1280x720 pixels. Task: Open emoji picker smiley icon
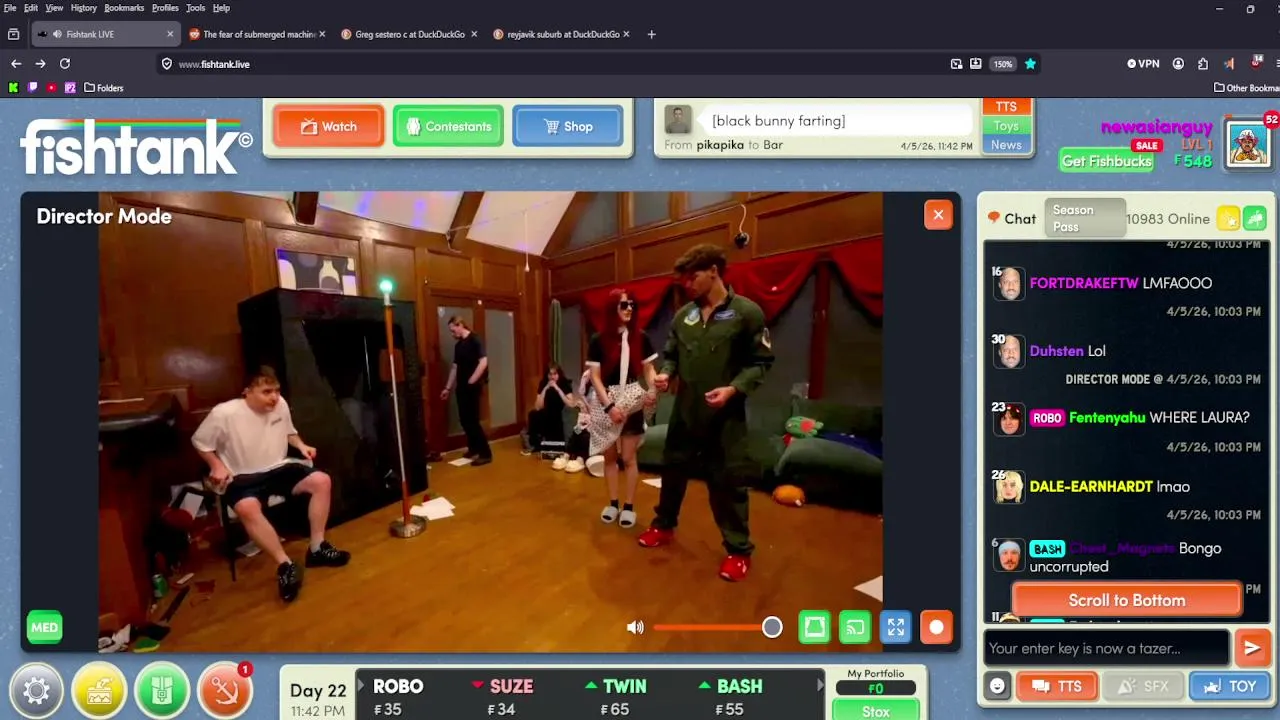(x=997, y=686)
